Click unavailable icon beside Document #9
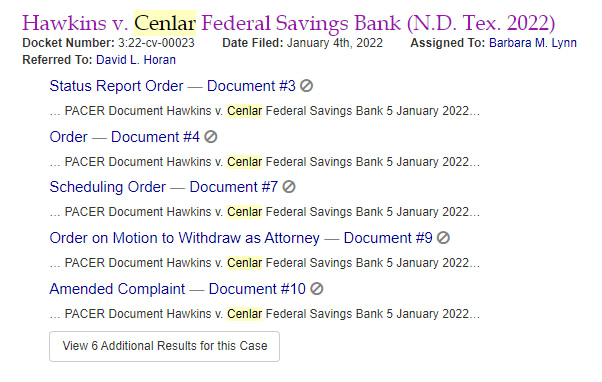Screen dimensions: 602x382 [x=443, y=238]
